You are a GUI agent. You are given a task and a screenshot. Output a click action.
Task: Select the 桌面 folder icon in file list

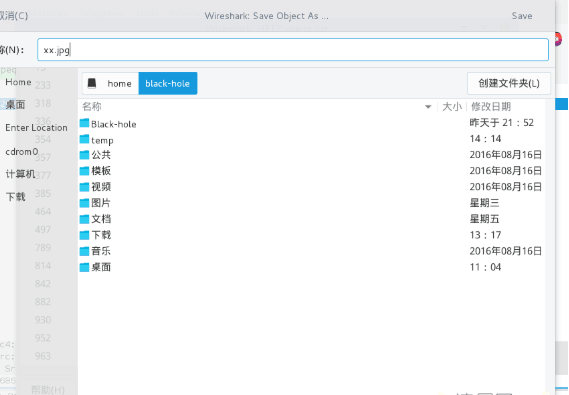[85, 267]
